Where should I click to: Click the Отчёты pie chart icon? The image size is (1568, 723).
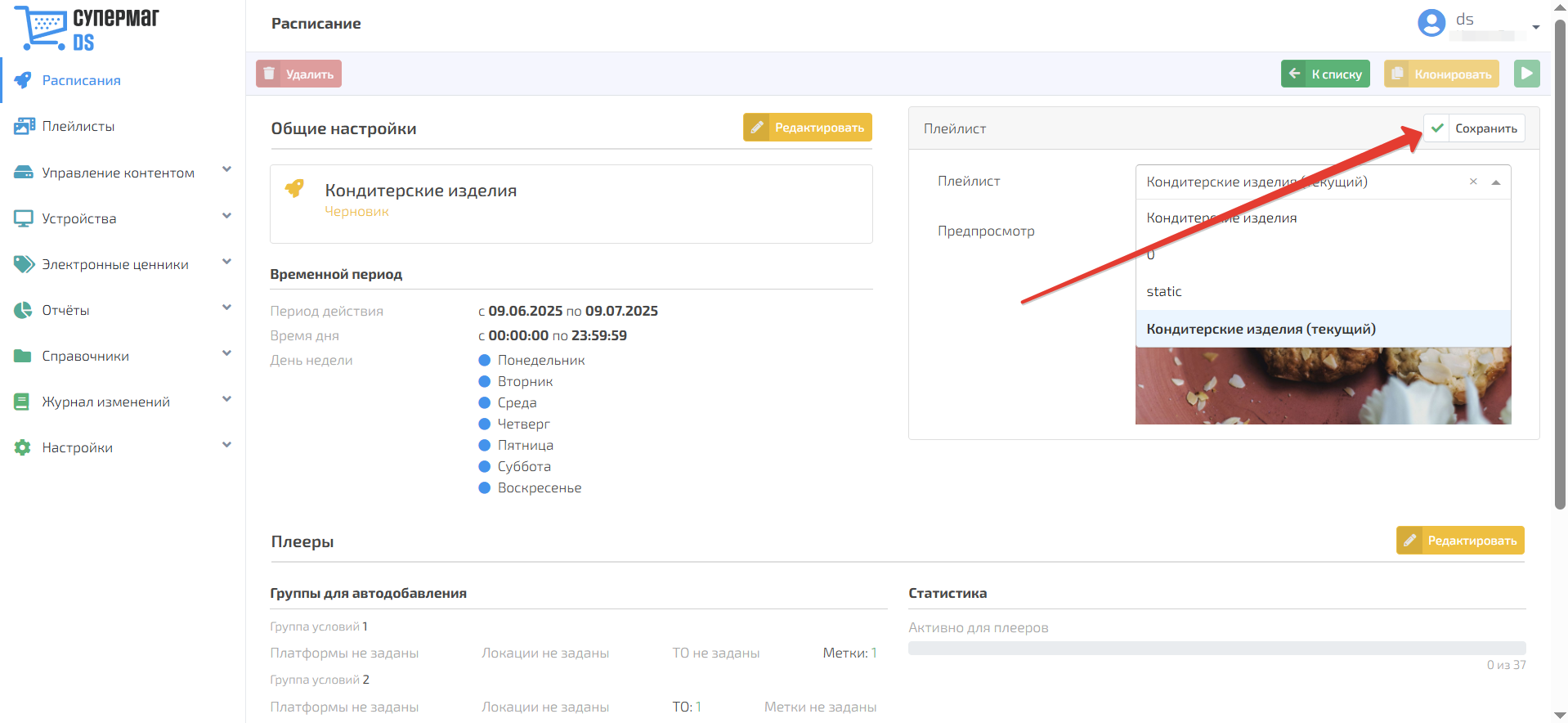23,310
